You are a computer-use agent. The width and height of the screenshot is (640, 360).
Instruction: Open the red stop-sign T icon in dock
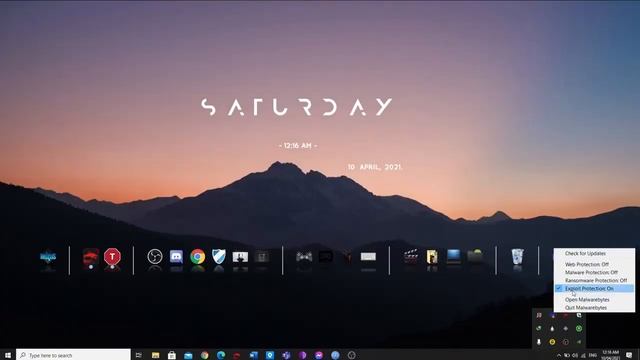(x=112, y=257)
